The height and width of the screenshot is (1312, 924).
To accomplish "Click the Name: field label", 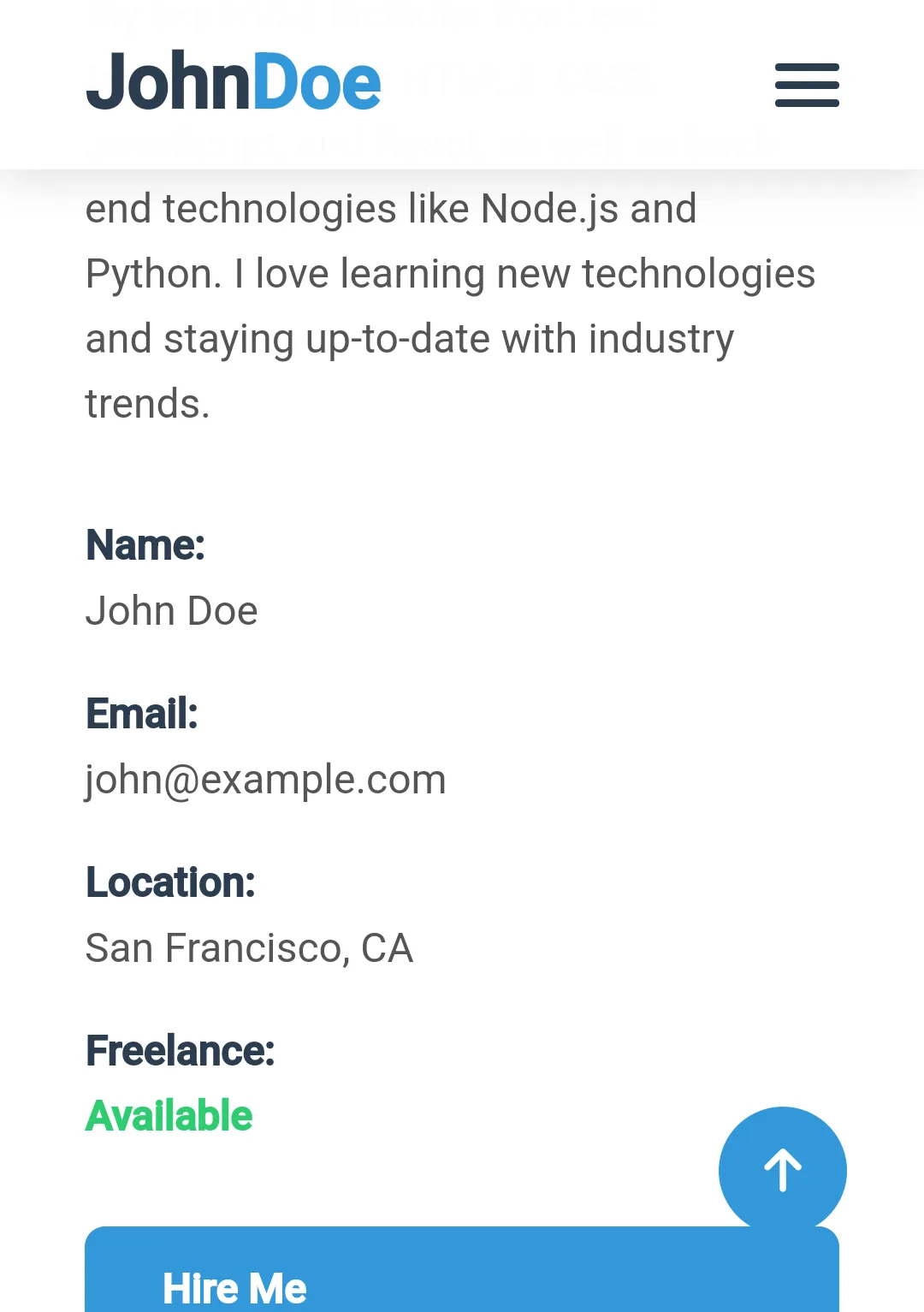I will [145, 545].
